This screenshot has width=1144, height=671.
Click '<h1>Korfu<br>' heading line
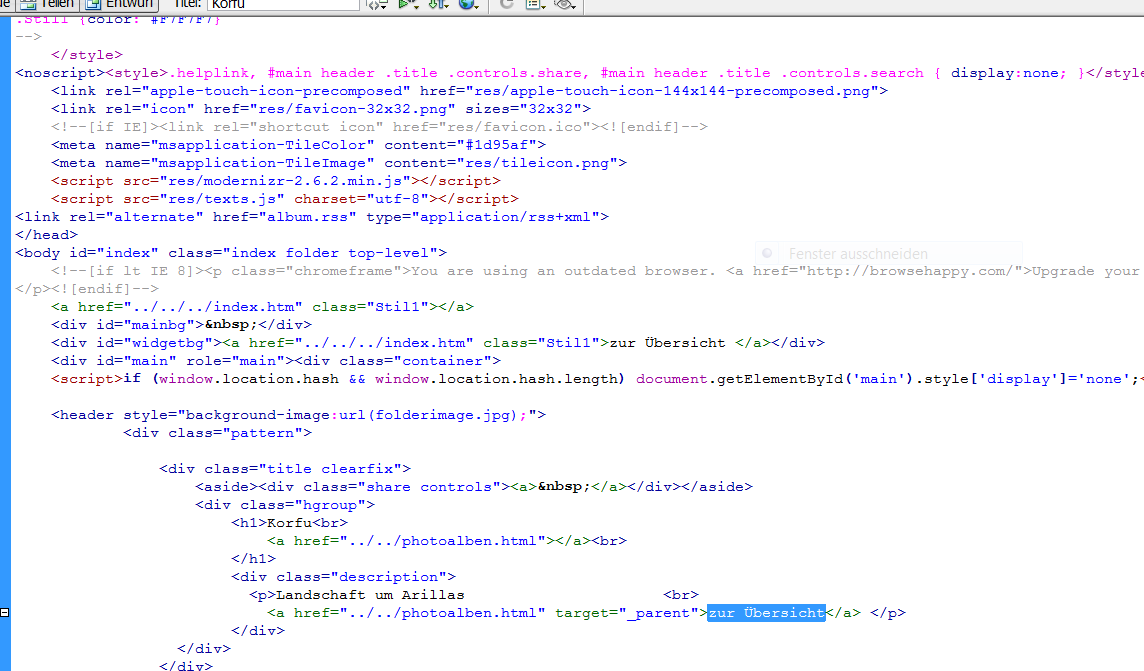click(290, 523)
